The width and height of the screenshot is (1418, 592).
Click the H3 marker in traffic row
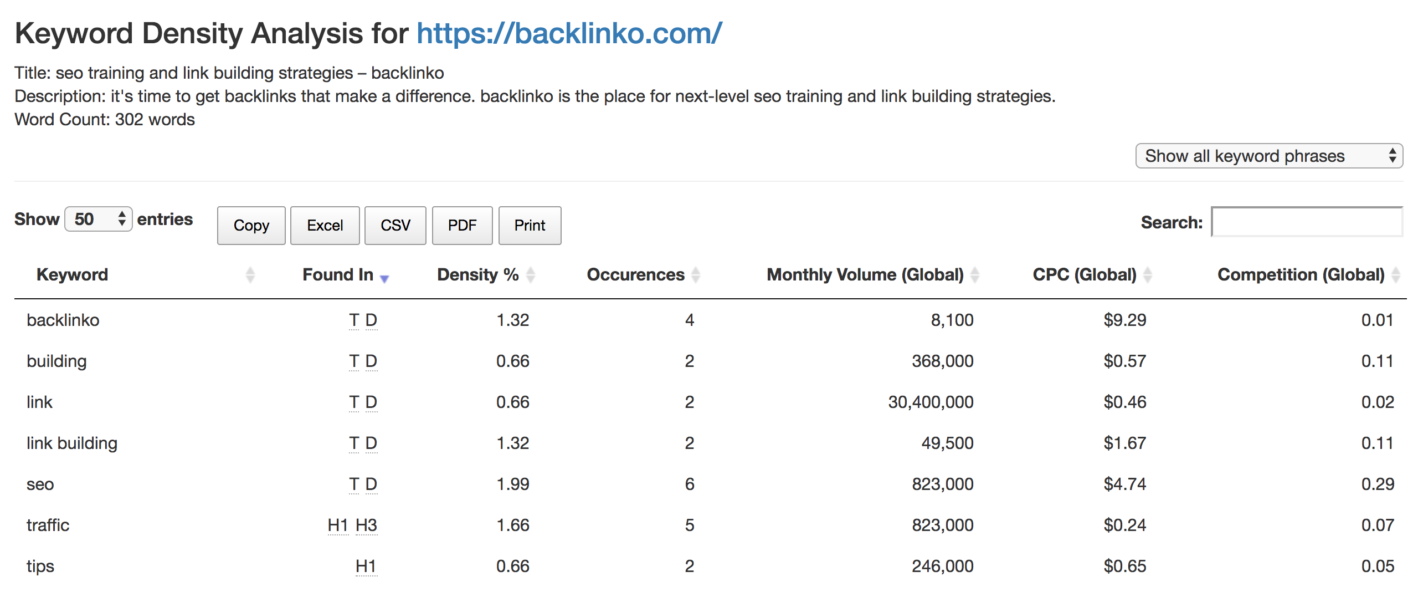pos(366,526)
